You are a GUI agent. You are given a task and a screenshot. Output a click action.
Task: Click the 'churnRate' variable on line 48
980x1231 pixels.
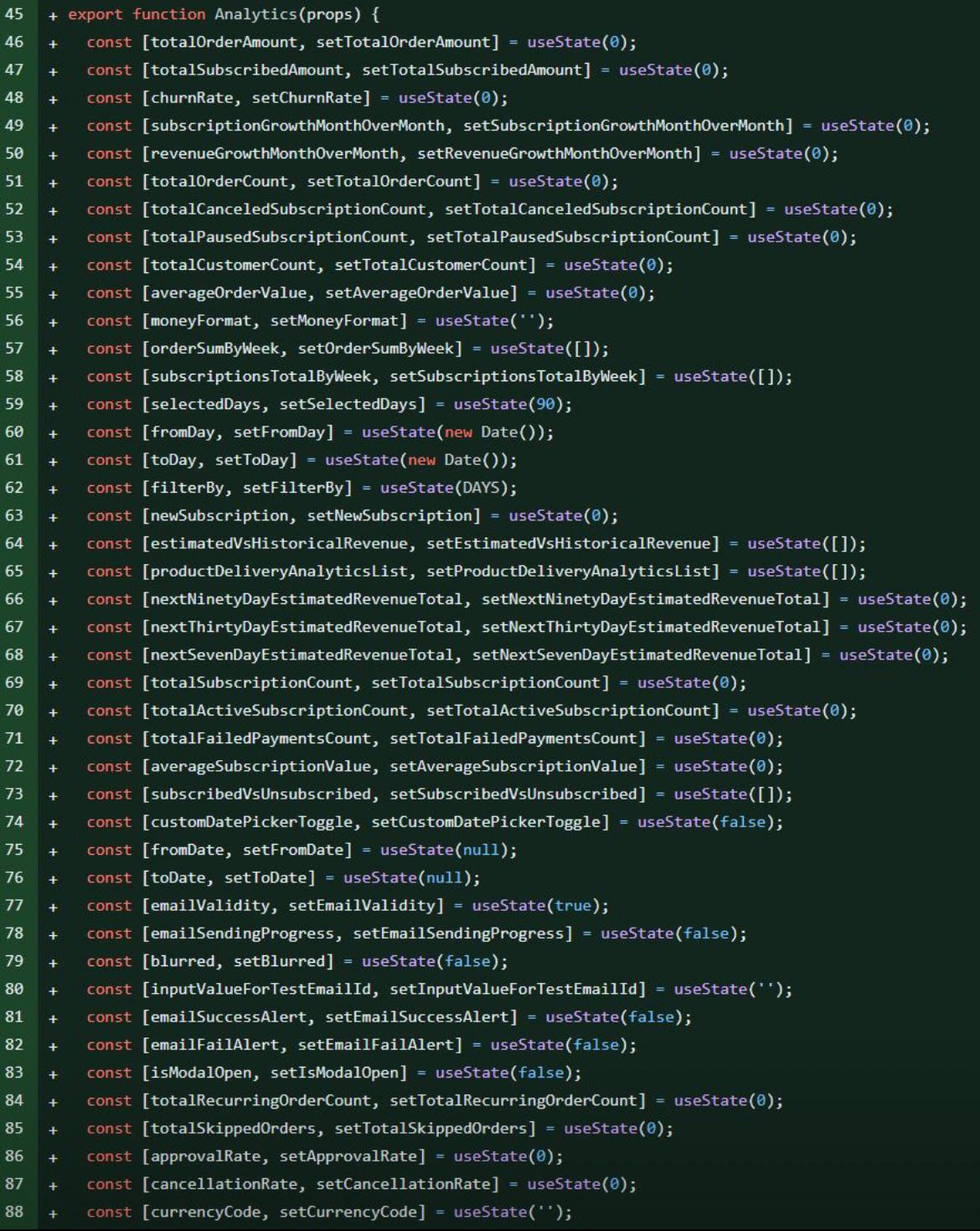click(x=192, y=97)
